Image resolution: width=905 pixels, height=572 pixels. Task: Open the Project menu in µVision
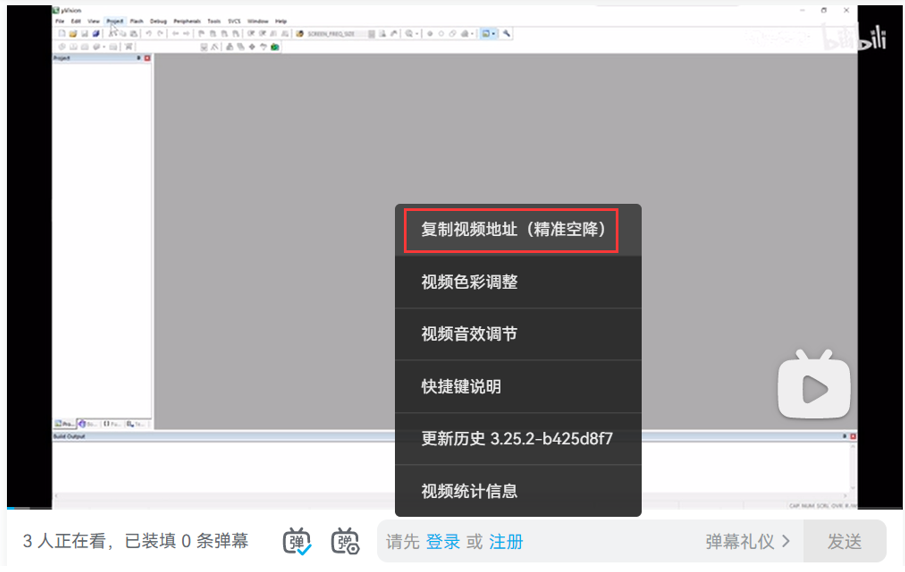coord(115,20)
